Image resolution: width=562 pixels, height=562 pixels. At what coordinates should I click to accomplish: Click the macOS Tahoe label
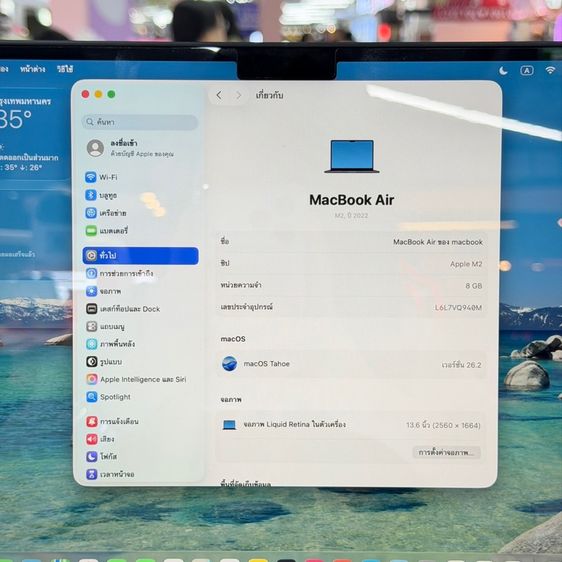click(x=266, y=364)
